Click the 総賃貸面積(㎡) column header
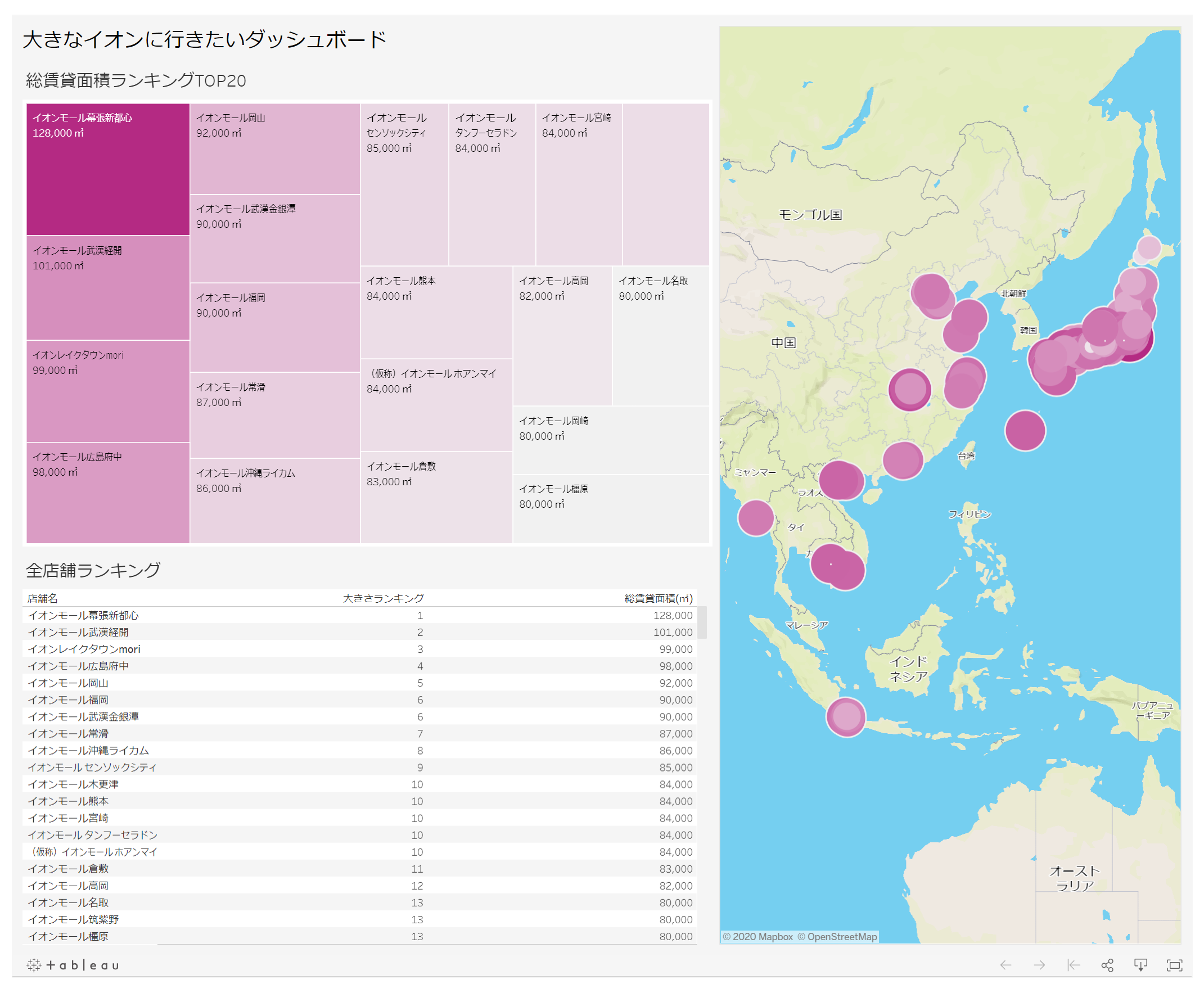Screen dimensions: 1204x984 [x=658, y=599]
